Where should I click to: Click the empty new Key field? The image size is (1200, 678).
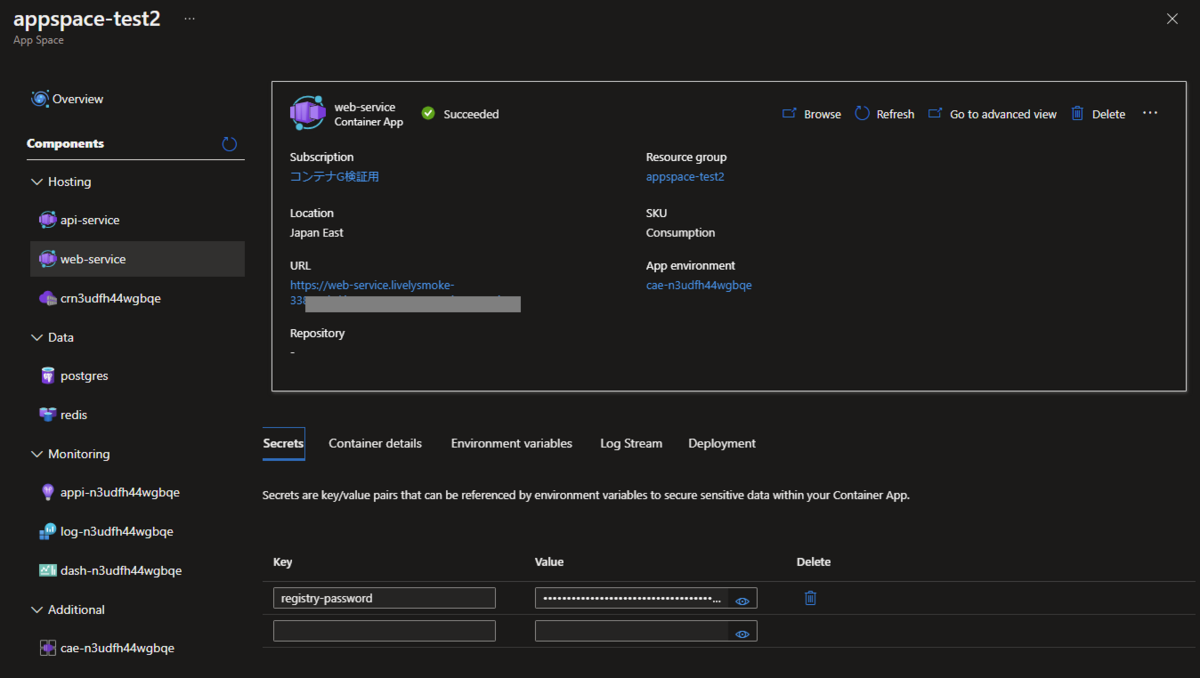point(384,631)
